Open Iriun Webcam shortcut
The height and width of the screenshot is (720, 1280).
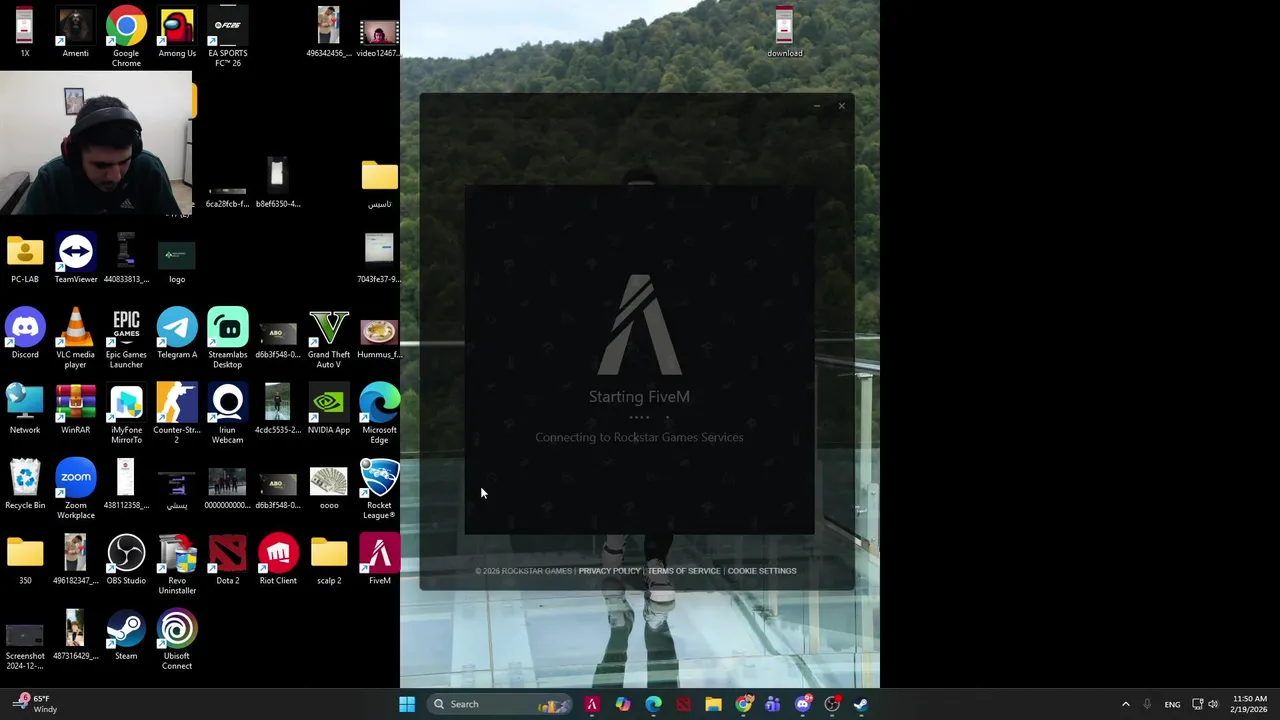[227, 414]
